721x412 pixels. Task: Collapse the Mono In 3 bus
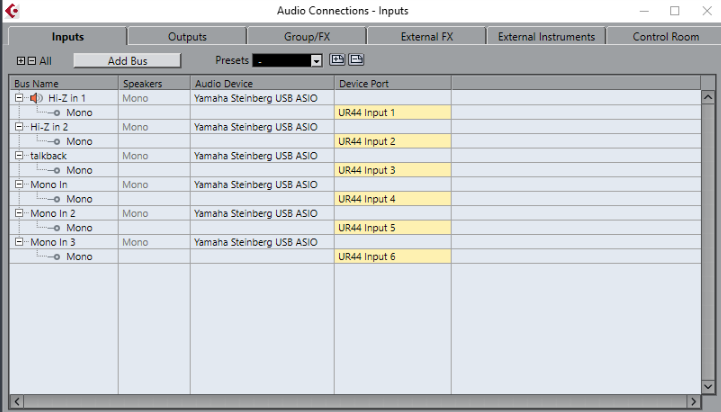click(x=19, y=243)
